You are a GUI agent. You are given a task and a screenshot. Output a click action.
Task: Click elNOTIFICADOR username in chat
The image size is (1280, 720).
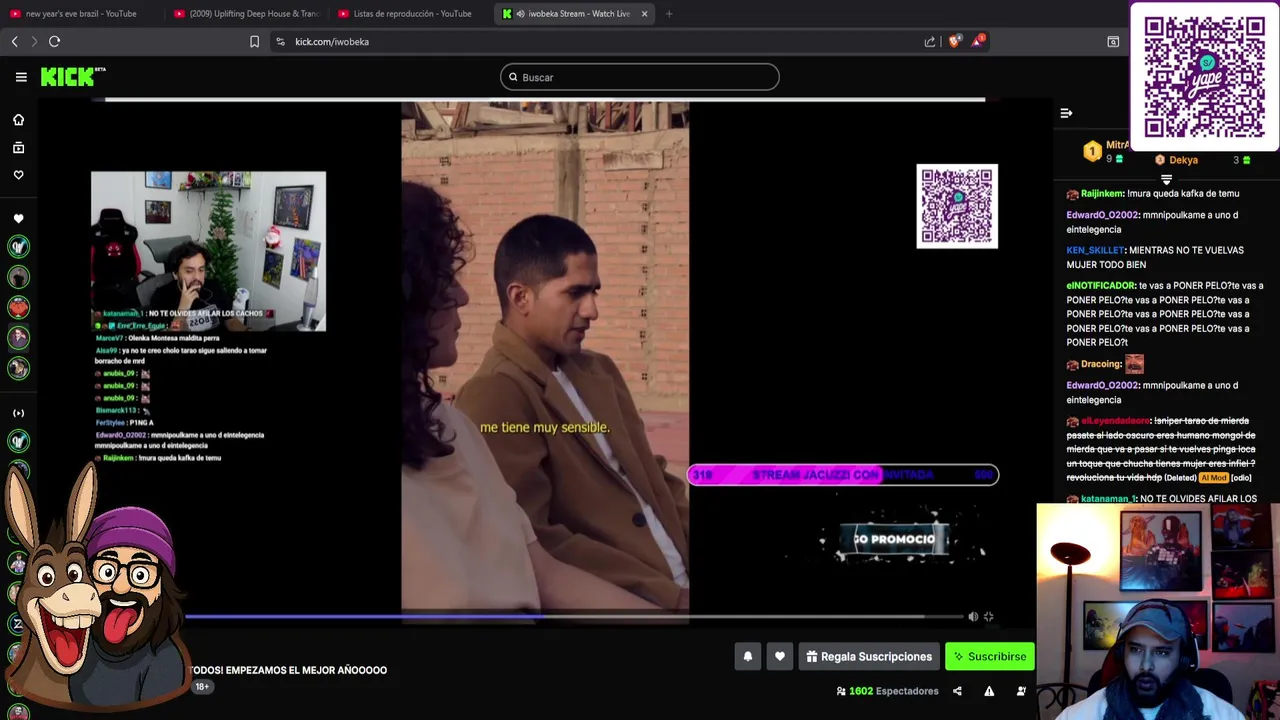1101,286
